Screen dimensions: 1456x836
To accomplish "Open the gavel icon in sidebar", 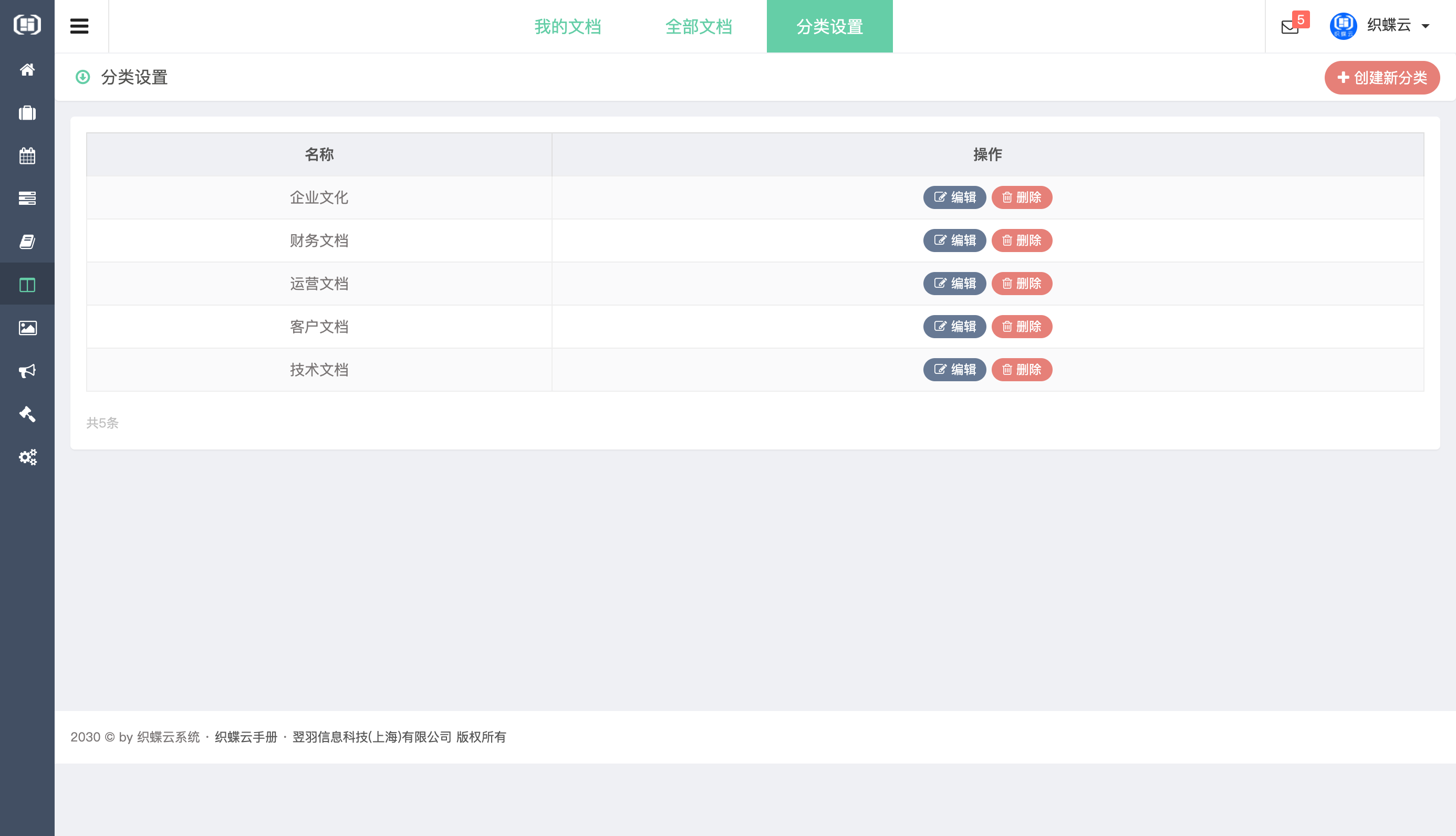I will pyautogui.click(x=27, y=414).
